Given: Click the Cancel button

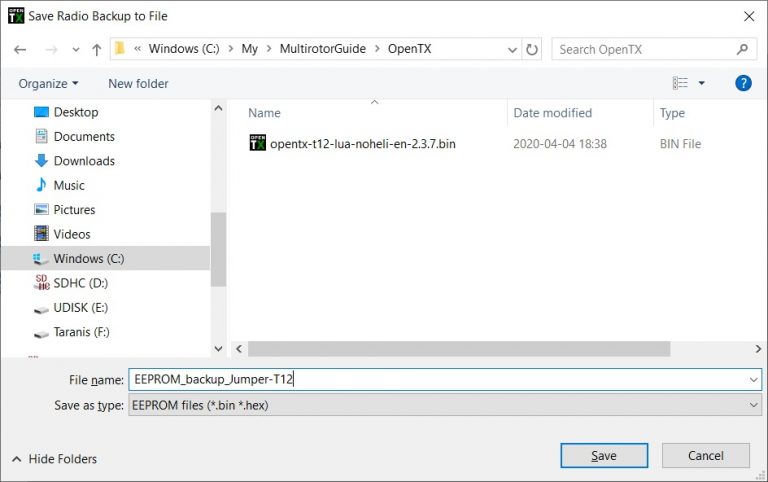Looking at the screenshot, I should [705, 456].
